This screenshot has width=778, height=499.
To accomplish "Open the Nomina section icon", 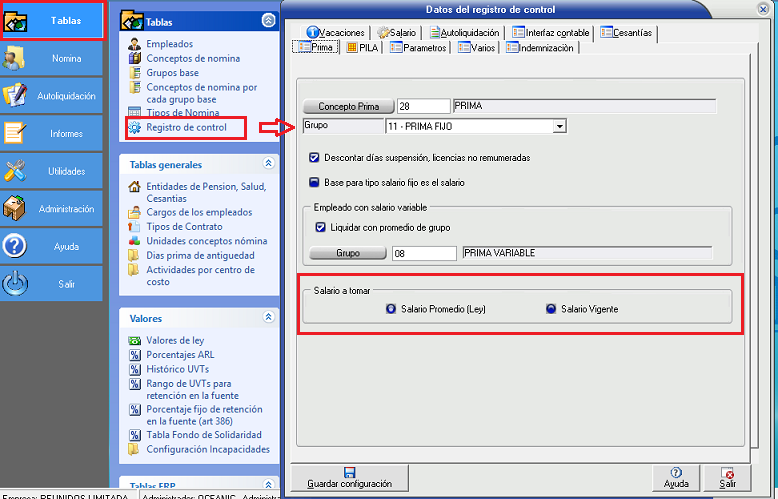I will click(16, 59).
